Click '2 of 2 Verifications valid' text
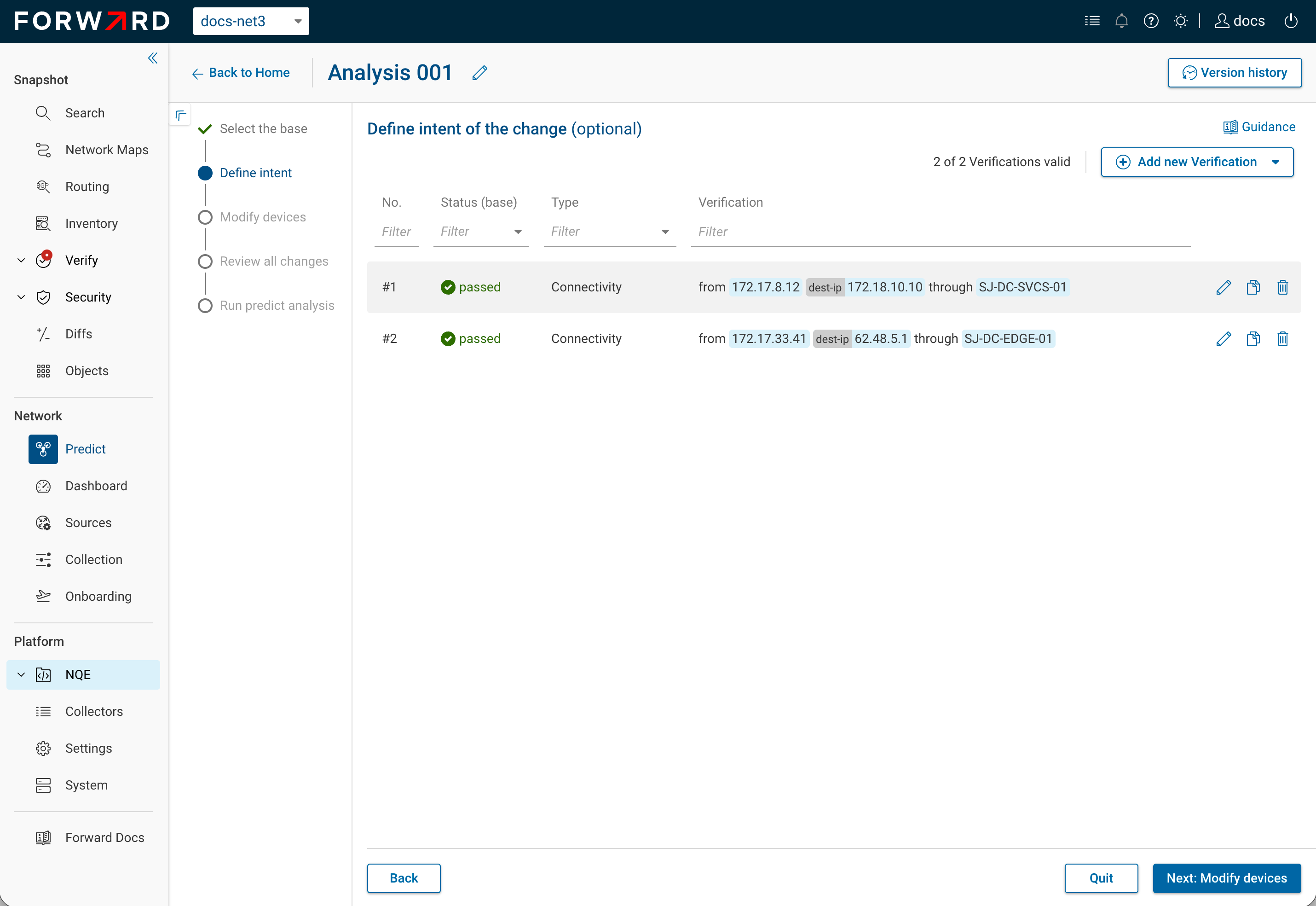This screenshot has width=1316, height=906. click(x=1002, y=162)
